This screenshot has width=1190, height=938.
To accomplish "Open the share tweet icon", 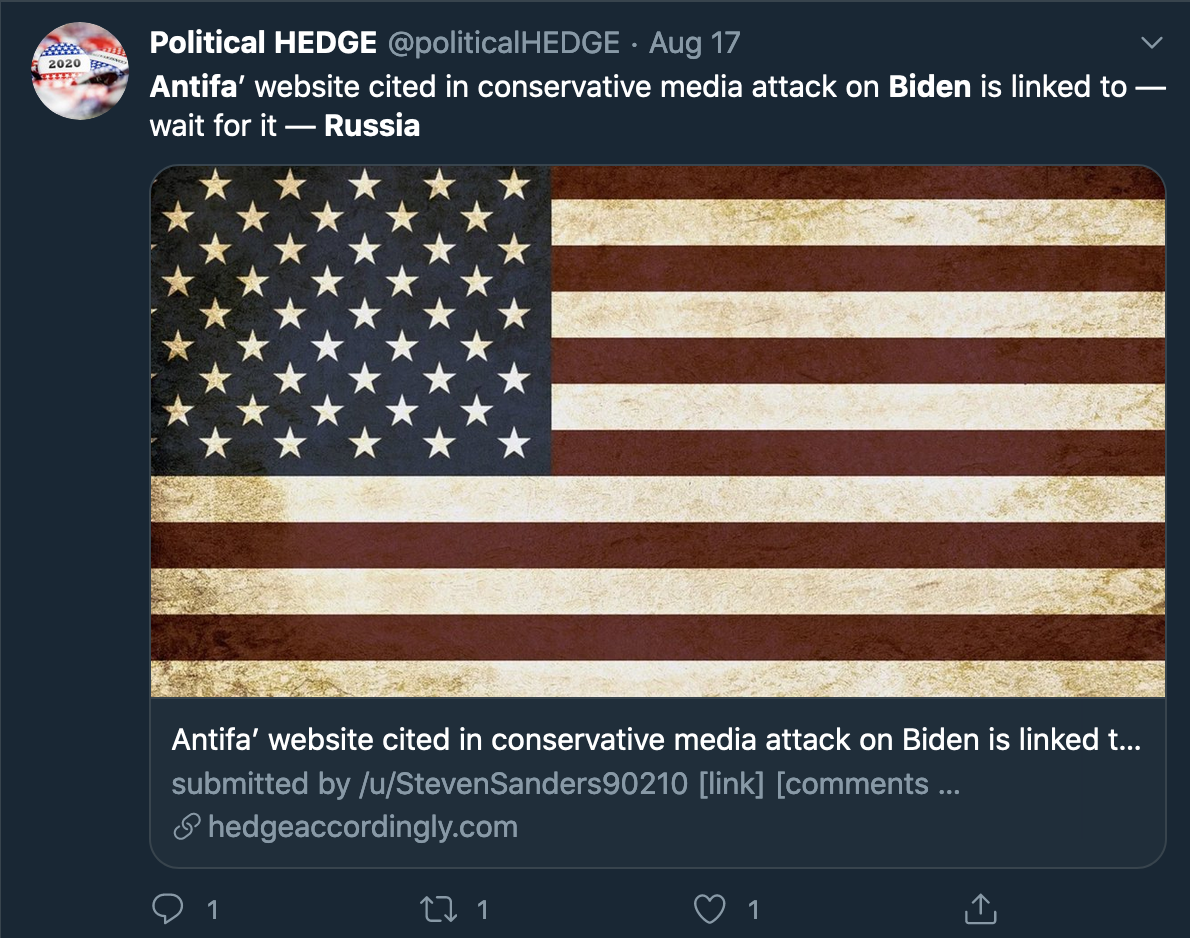I will (981, 908).
